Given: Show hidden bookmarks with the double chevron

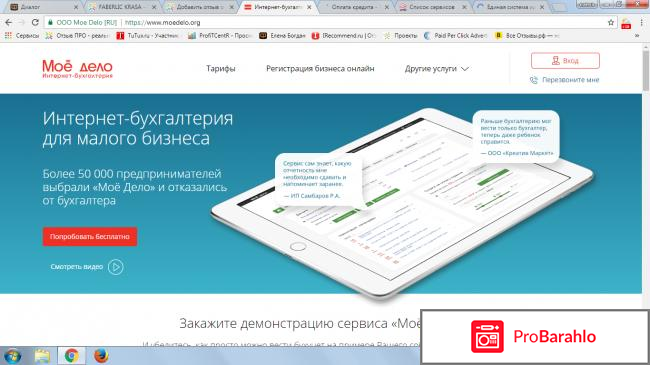Looking at the screenshot, I should click(x=636, y=36).
